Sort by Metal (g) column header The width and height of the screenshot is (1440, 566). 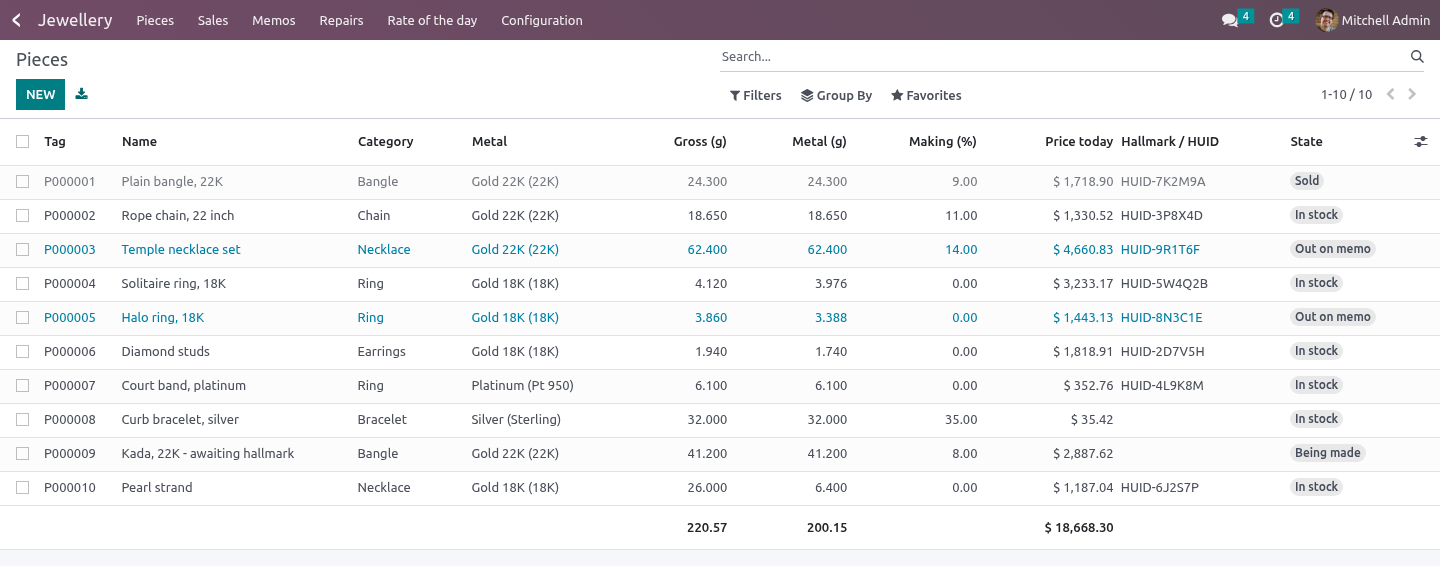(x=819, y=142)
